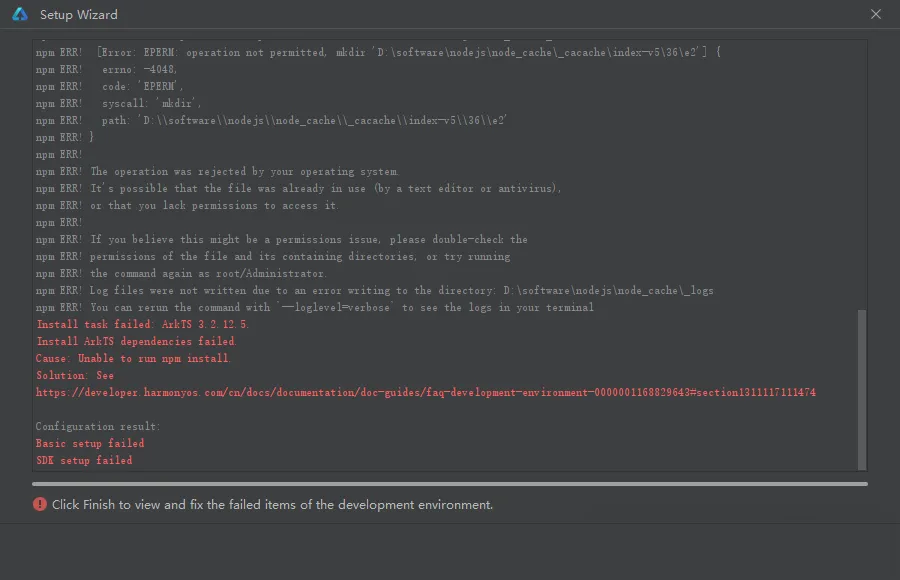
Task: Click the "syscall: 'mkdir'" log line
Action: pyautogui.click(x=118, y=103)
